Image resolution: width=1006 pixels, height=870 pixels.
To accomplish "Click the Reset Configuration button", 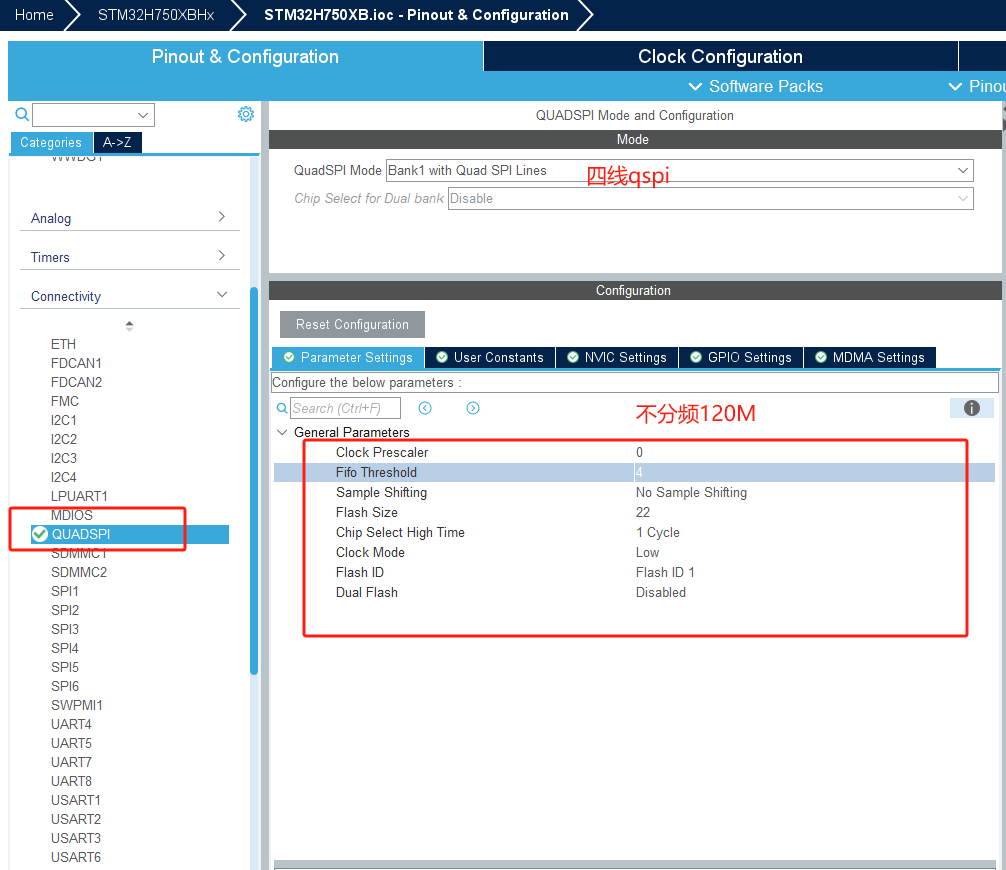I will coord(352,325).
